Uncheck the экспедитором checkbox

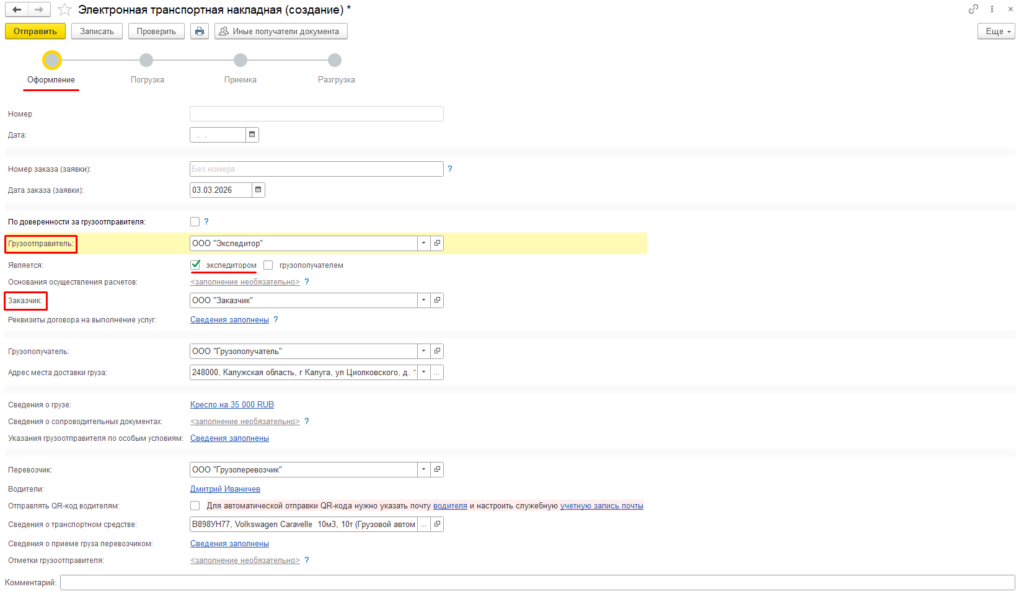(x=195, y=265)
